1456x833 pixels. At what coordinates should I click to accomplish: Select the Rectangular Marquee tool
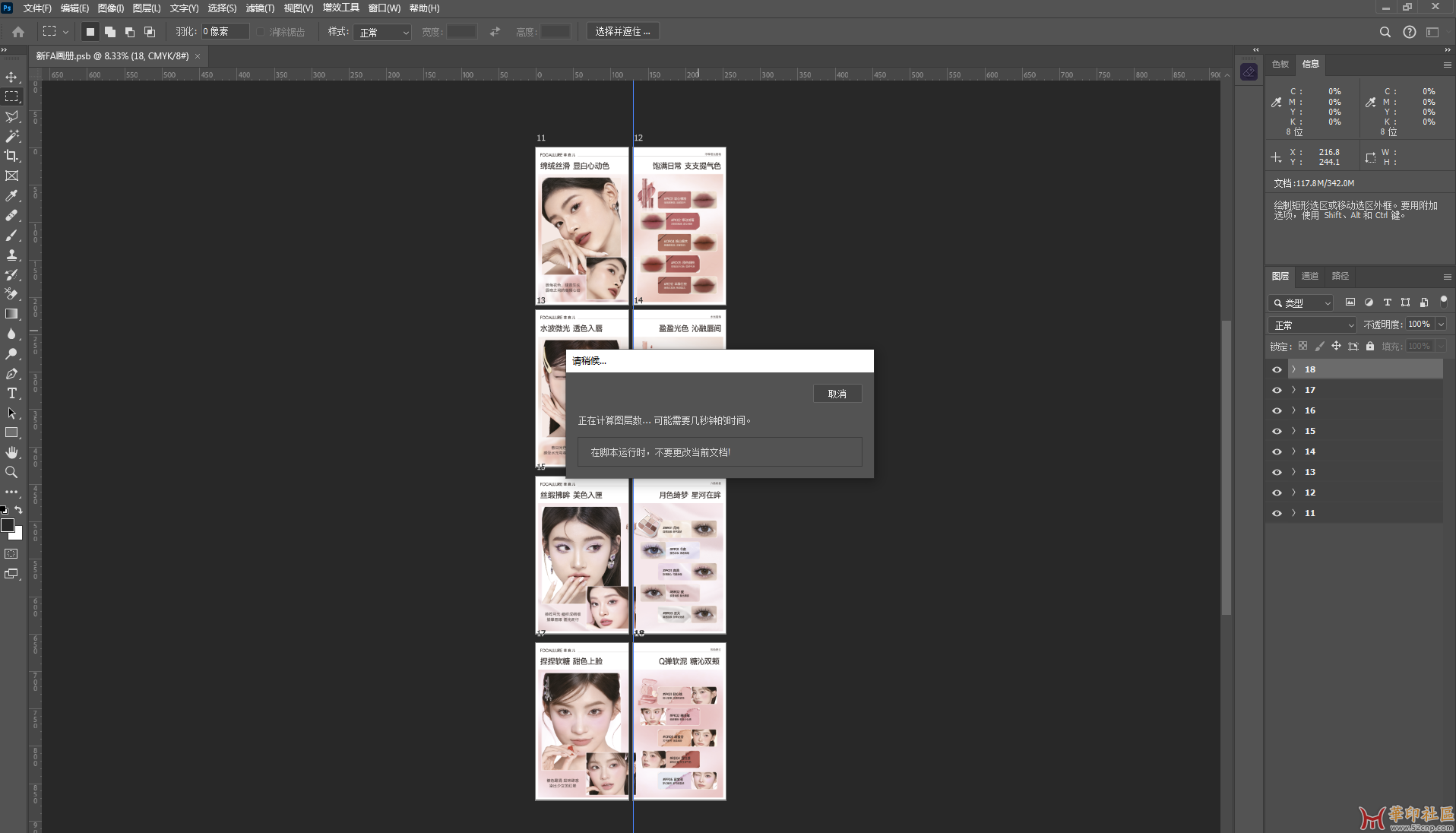point(11,97)
